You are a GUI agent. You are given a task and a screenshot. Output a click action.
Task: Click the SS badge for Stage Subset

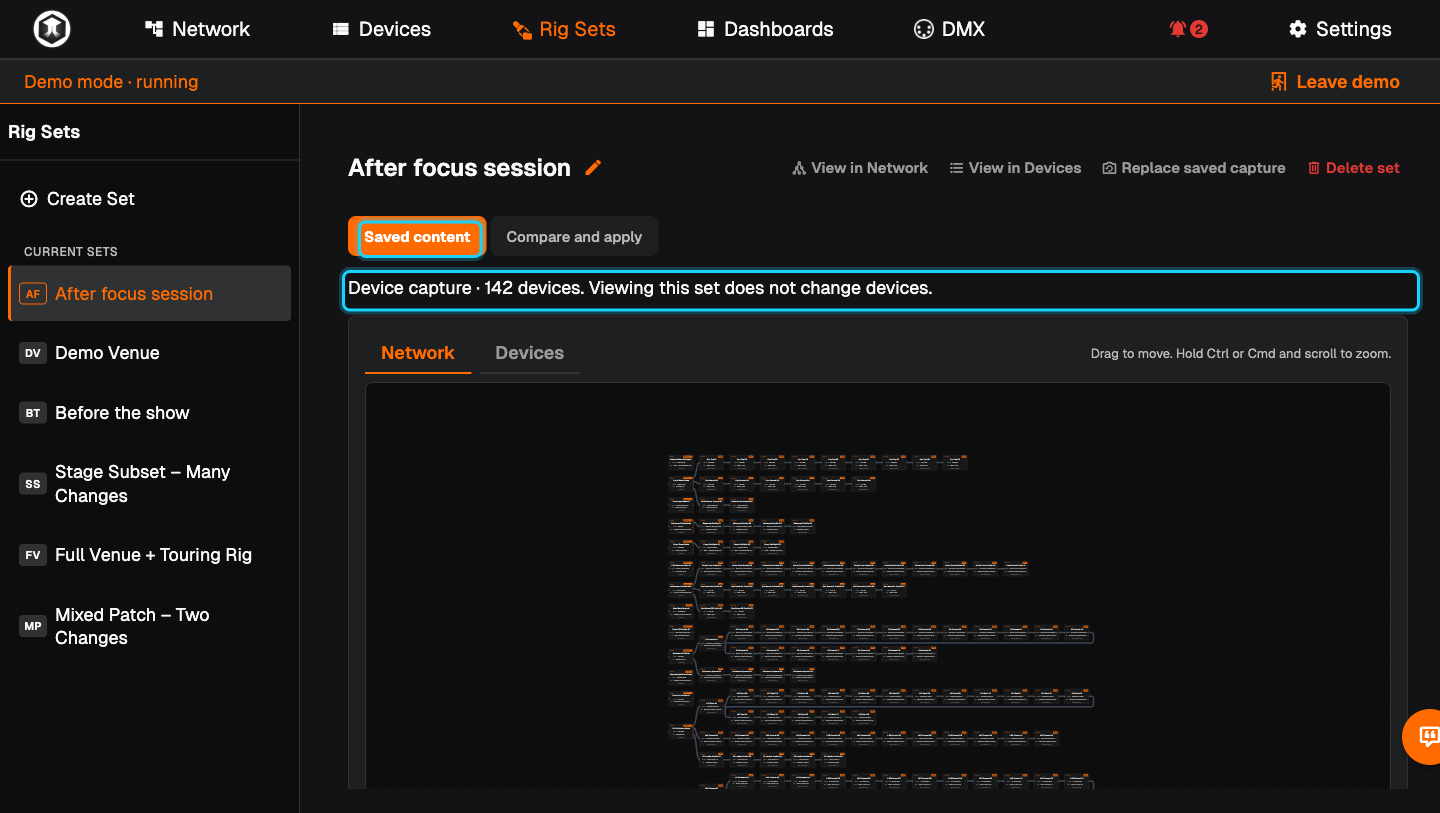[x=33, y=484]
